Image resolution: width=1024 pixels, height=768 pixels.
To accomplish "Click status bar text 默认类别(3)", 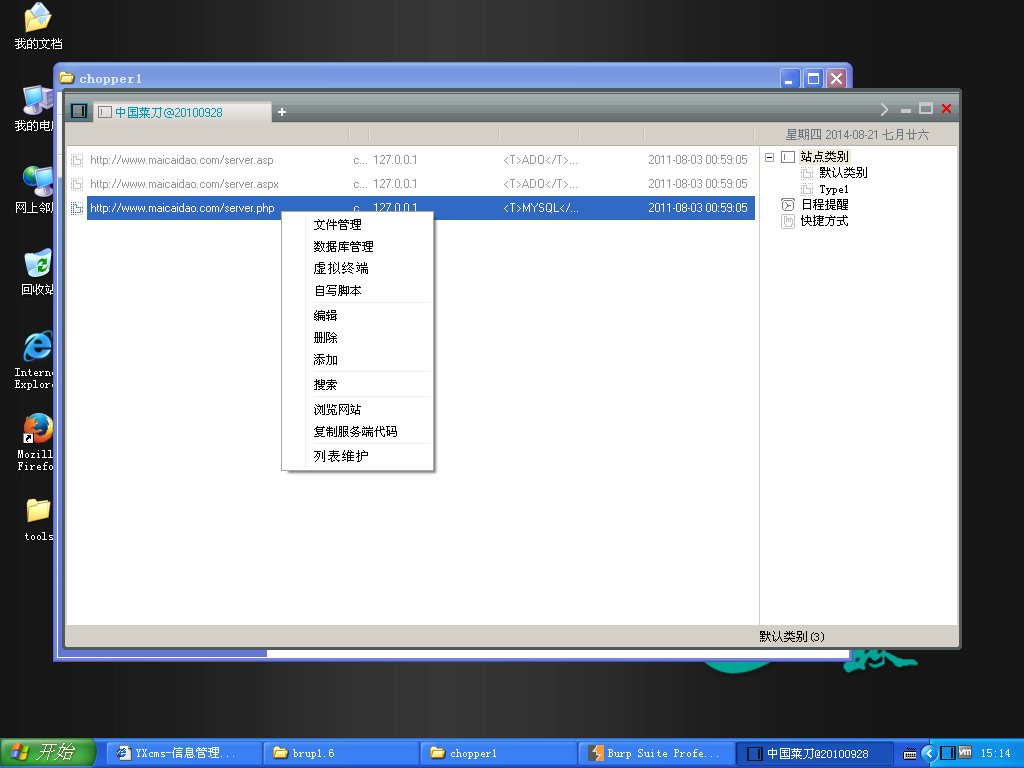I will click(x=792, y=636).
